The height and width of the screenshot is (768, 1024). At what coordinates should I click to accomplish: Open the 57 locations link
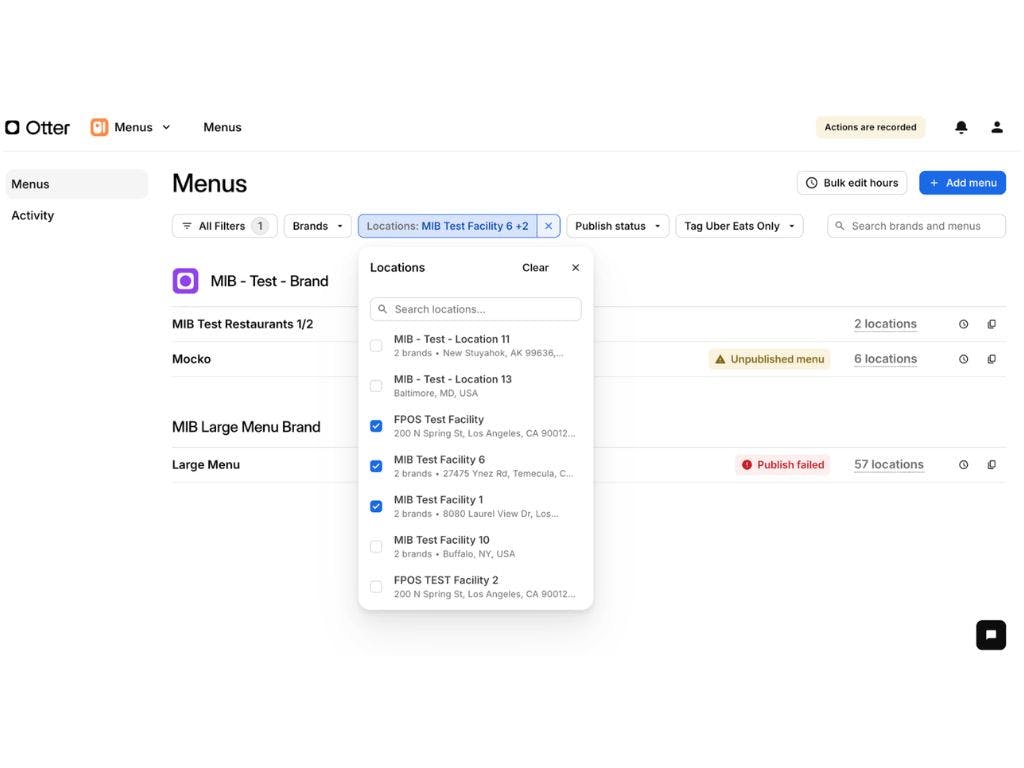[889, 465]
